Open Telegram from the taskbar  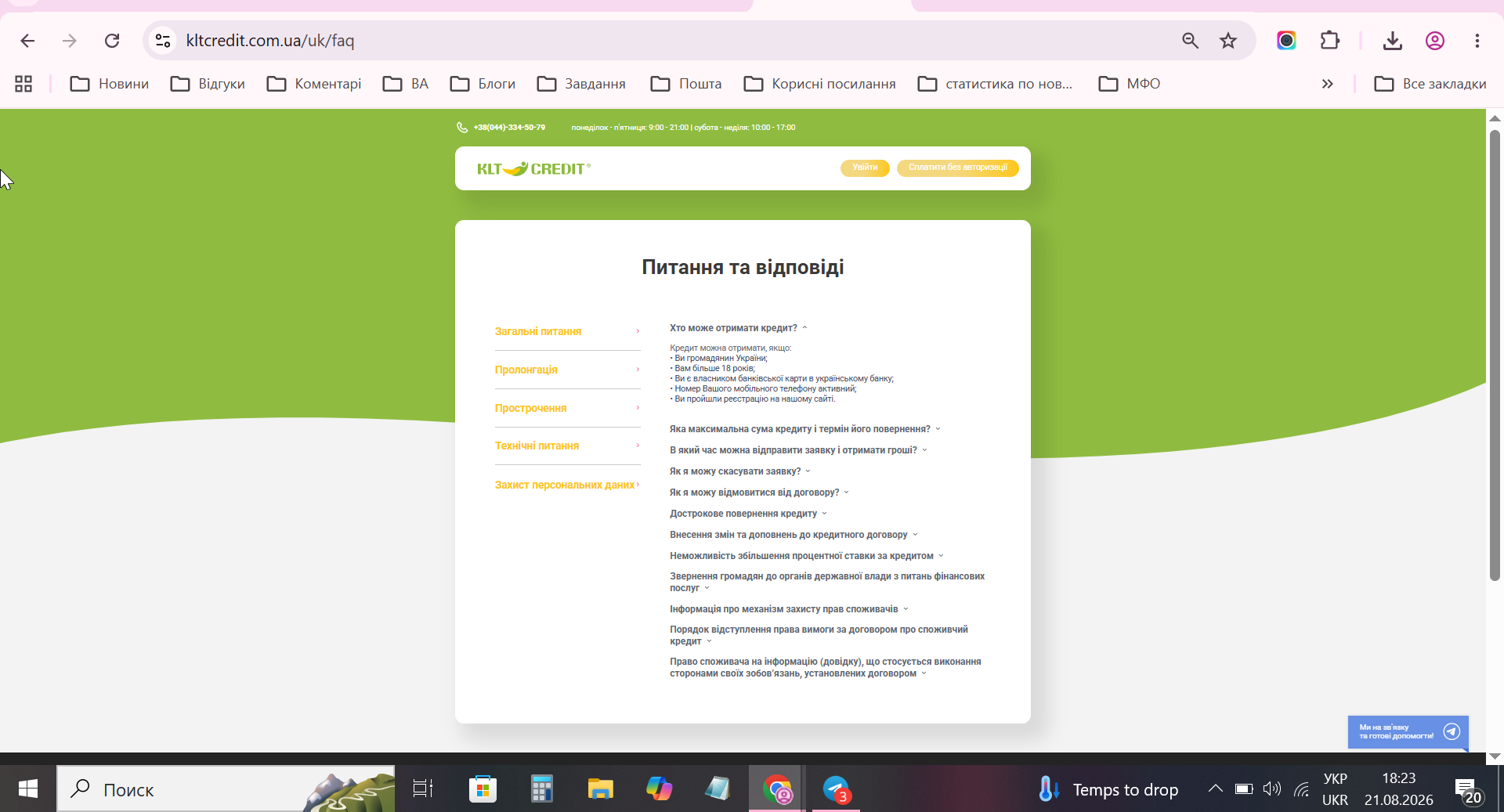coord(836,789)
